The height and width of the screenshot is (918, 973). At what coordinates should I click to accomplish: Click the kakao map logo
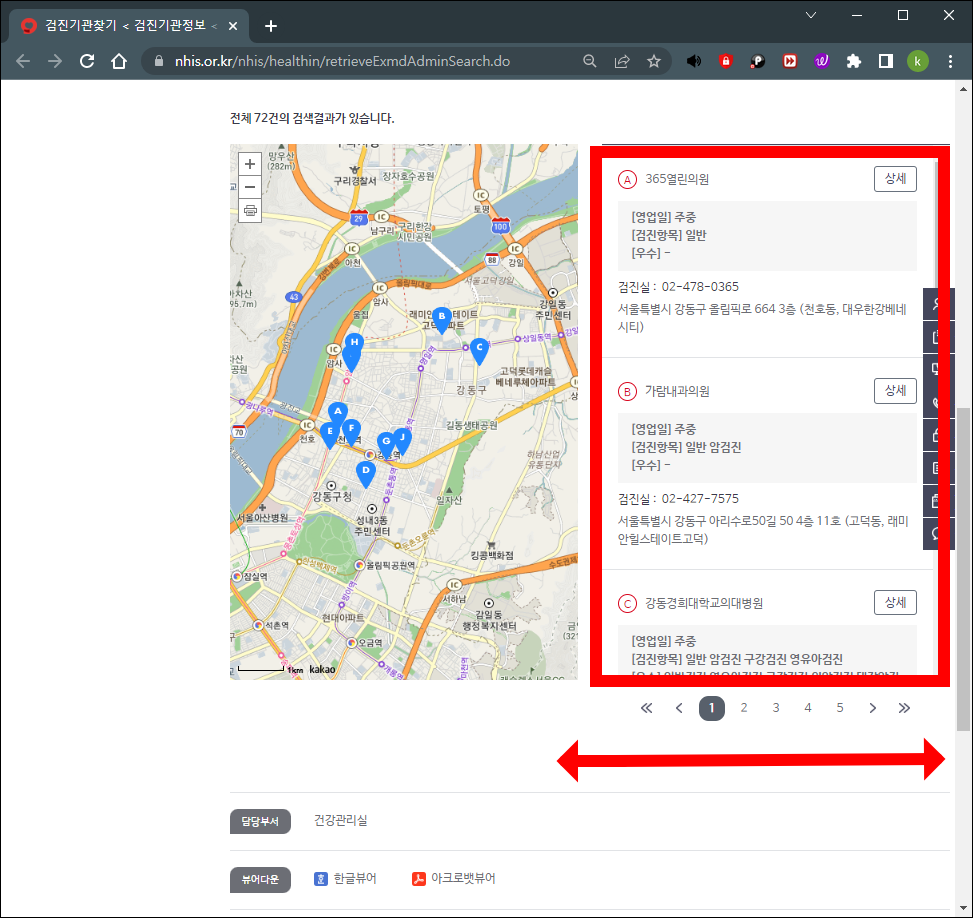coord(322,669)
